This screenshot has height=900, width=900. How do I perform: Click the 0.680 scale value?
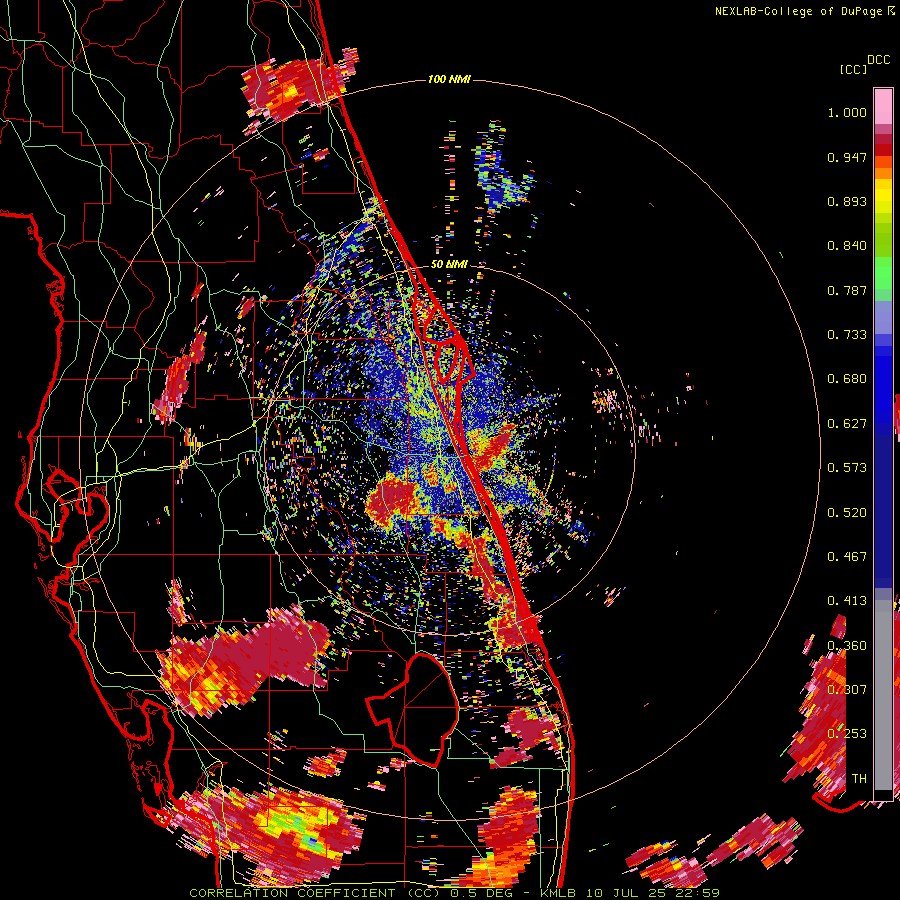[x=847, y=379]
